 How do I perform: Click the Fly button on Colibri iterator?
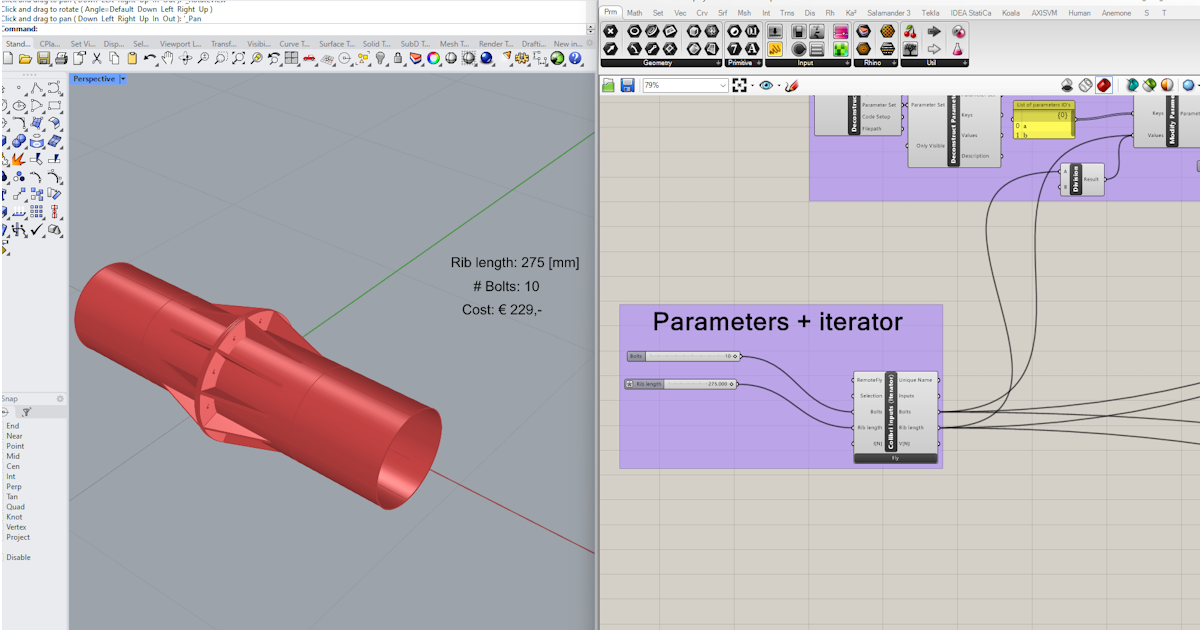tap(895, 458)
